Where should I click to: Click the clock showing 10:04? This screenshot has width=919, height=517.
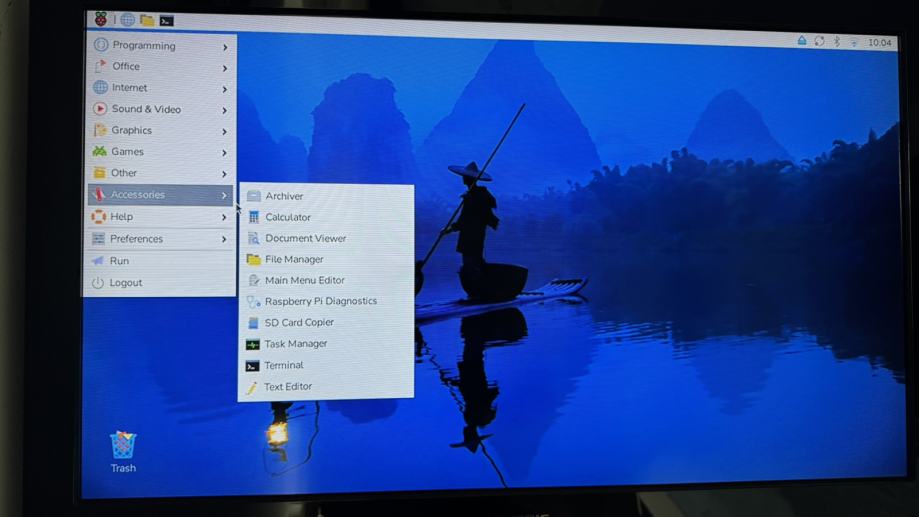(880, 43)
